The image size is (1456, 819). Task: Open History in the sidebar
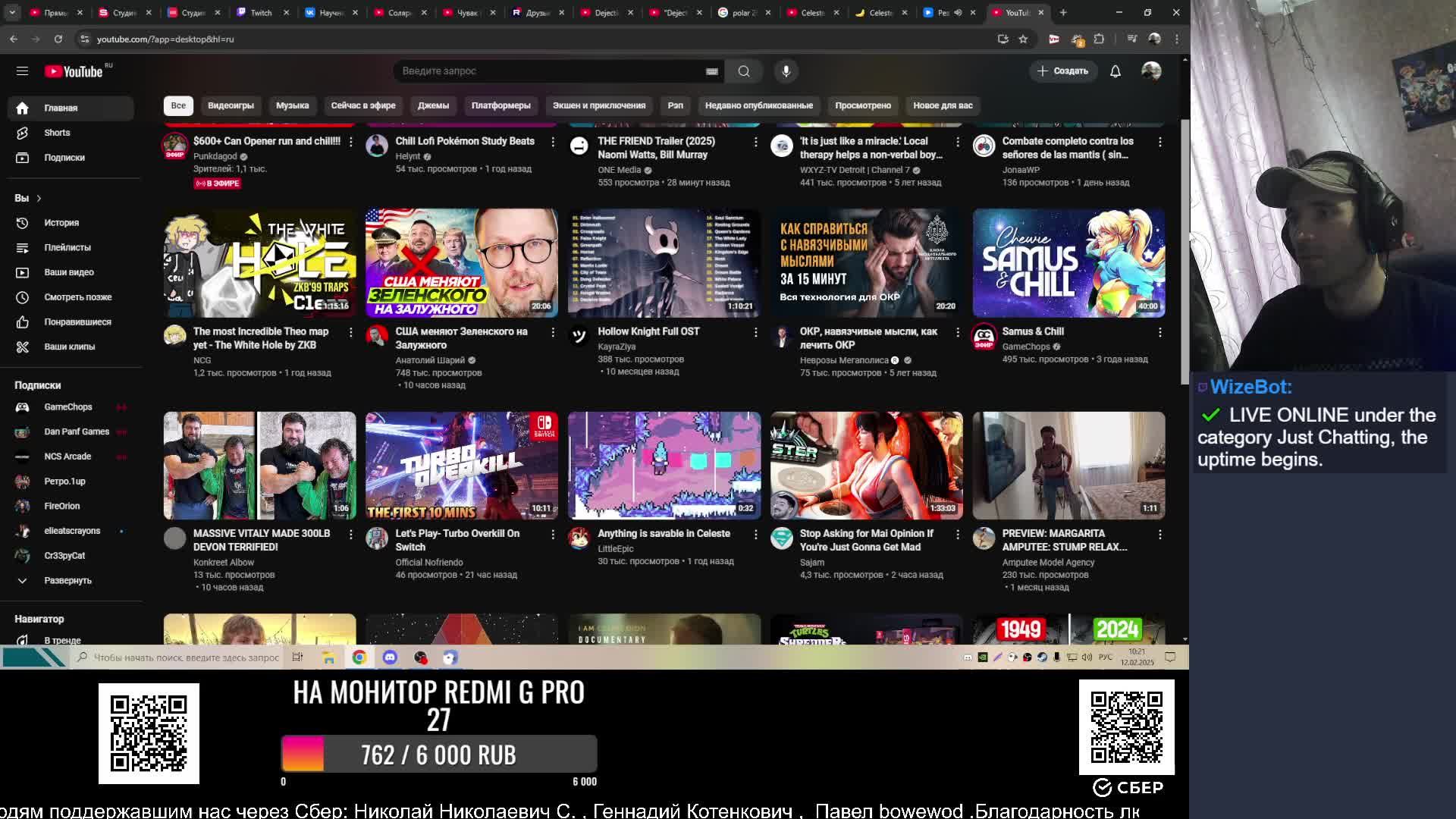pos(61,223)
